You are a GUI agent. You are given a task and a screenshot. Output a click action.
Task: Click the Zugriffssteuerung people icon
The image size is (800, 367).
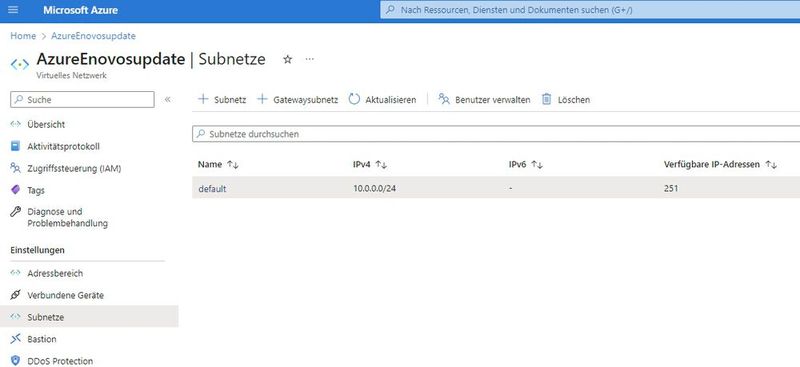15,168
